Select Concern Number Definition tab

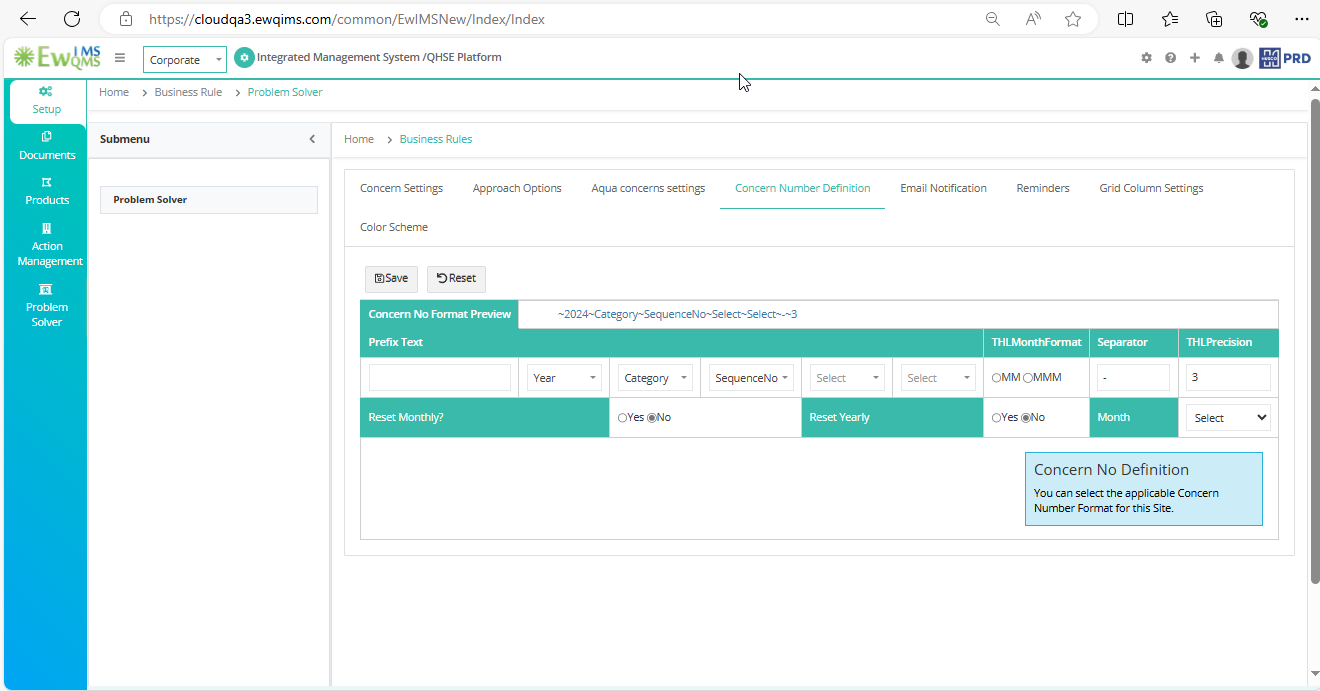802,188
